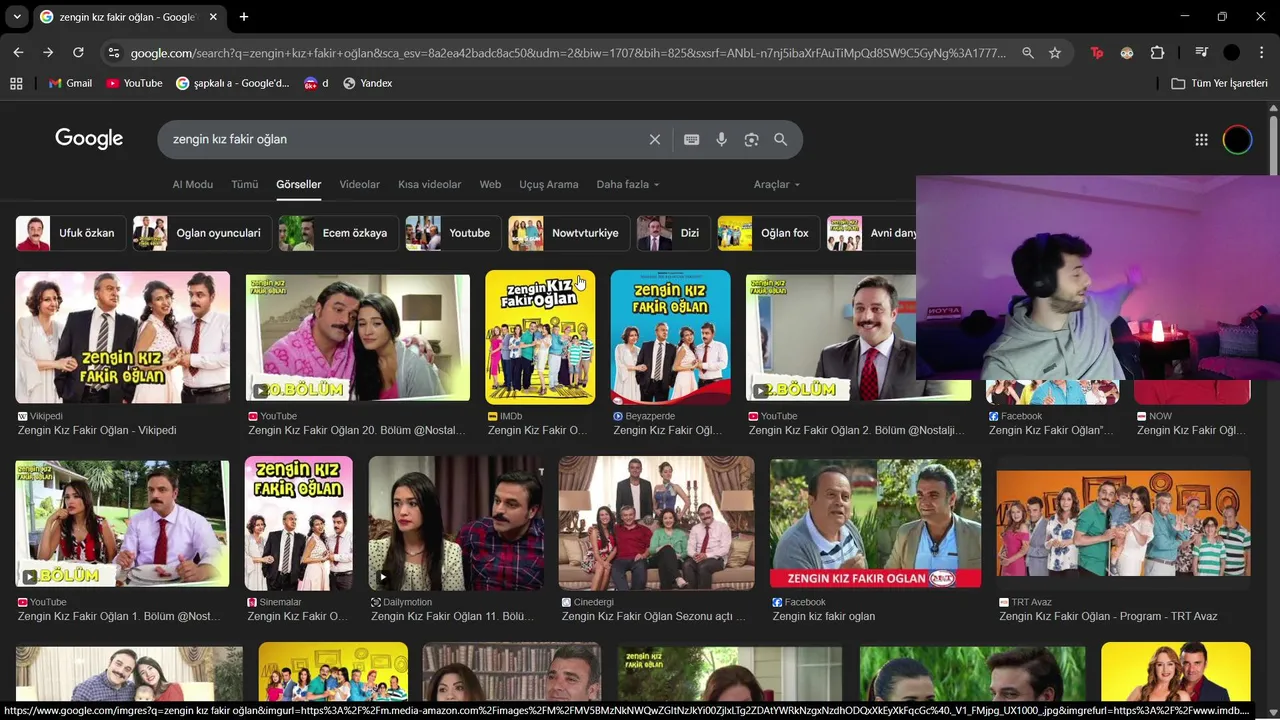1280x720 pixels.
Task: Select the Görseller tab
Action: [299, 184]
